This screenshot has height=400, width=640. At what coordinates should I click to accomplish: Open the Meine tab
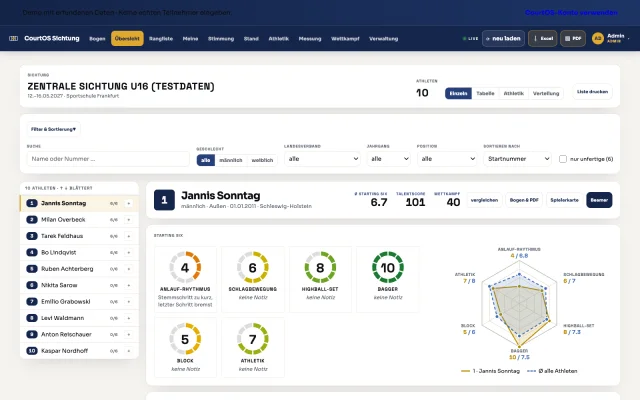click(x=190, y=39)
